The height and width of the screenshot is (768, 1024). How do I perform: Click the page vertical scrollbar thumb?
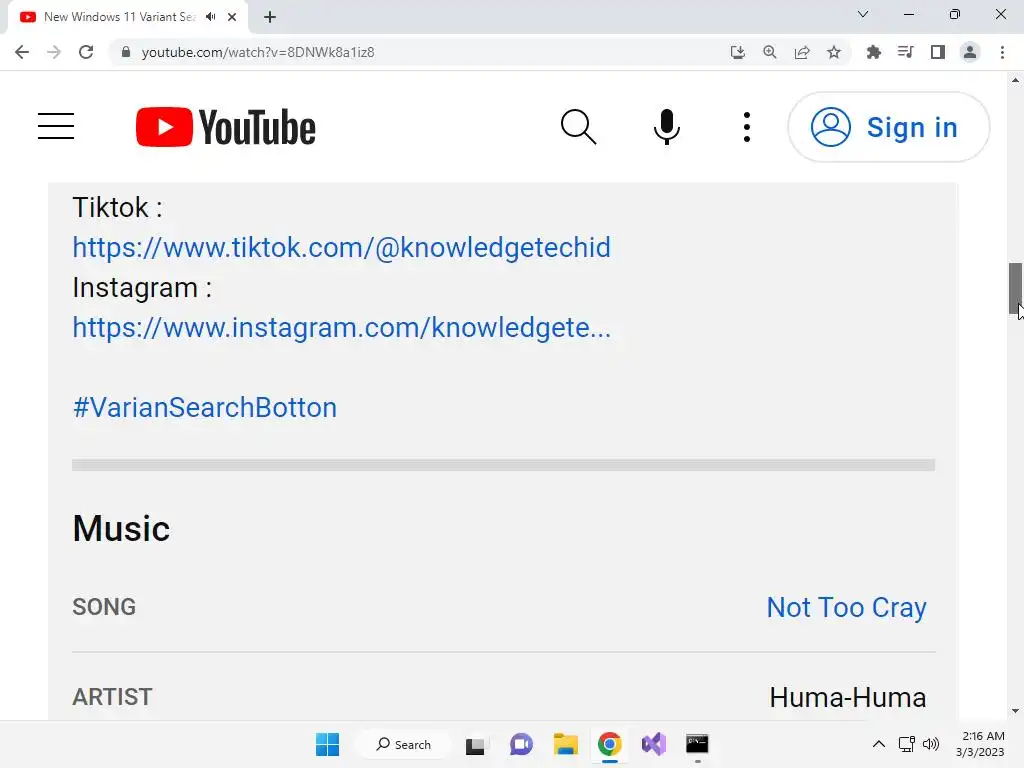click(x=1016, y=289)
